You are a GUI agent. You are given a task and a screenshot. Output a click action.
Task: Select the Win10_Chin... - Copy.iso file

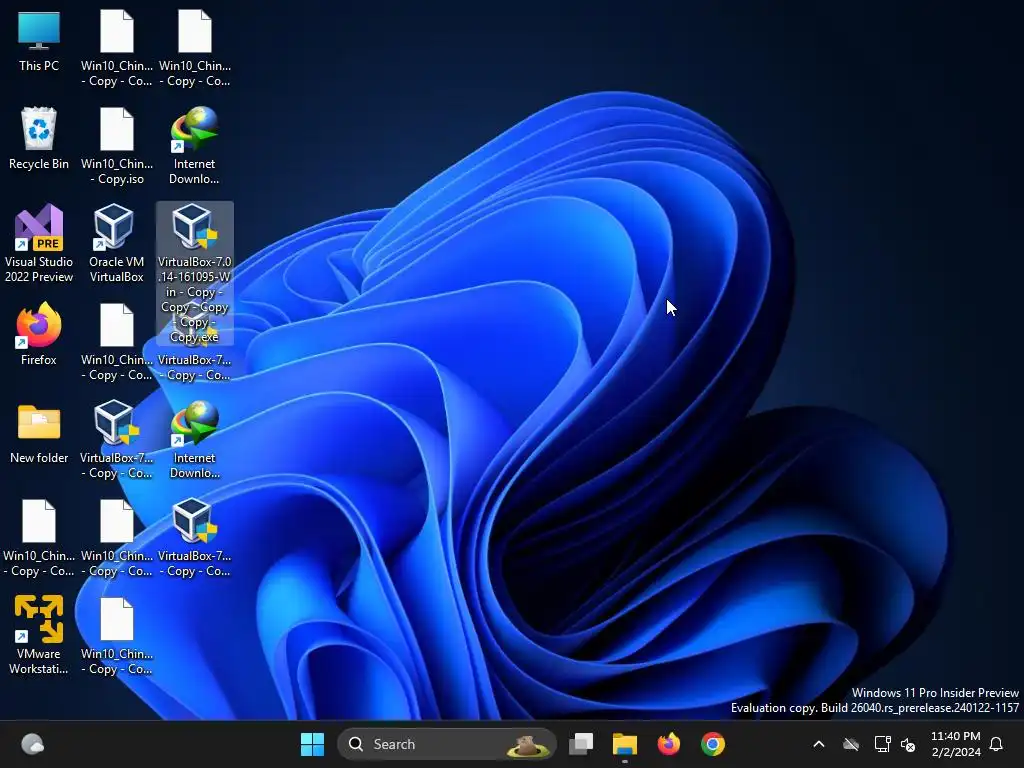116,146
